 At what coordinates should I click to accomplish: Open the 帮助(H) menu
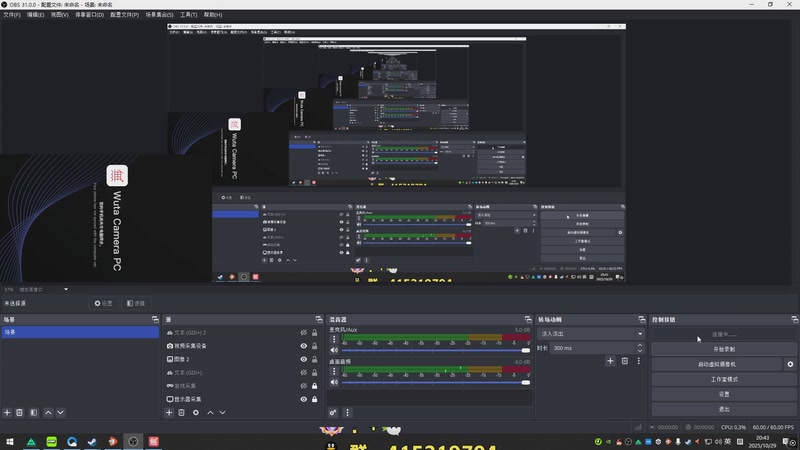[213, 15]
